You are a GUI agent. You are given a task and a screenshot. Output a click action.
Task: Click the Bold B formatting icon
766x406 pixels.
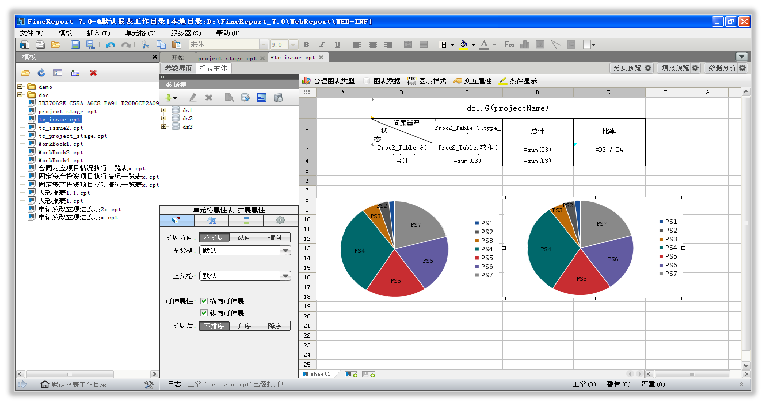point(307,45)
